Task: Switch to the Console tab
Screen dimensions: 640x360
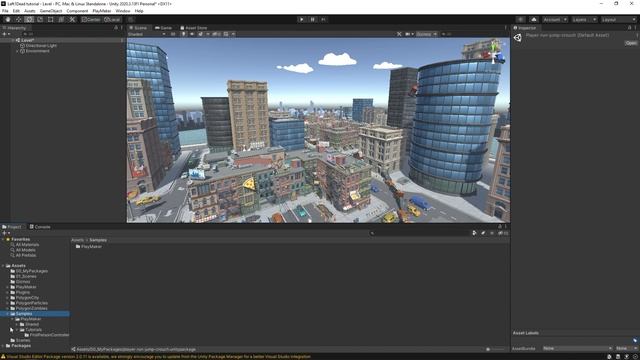Action: point(40,227)
